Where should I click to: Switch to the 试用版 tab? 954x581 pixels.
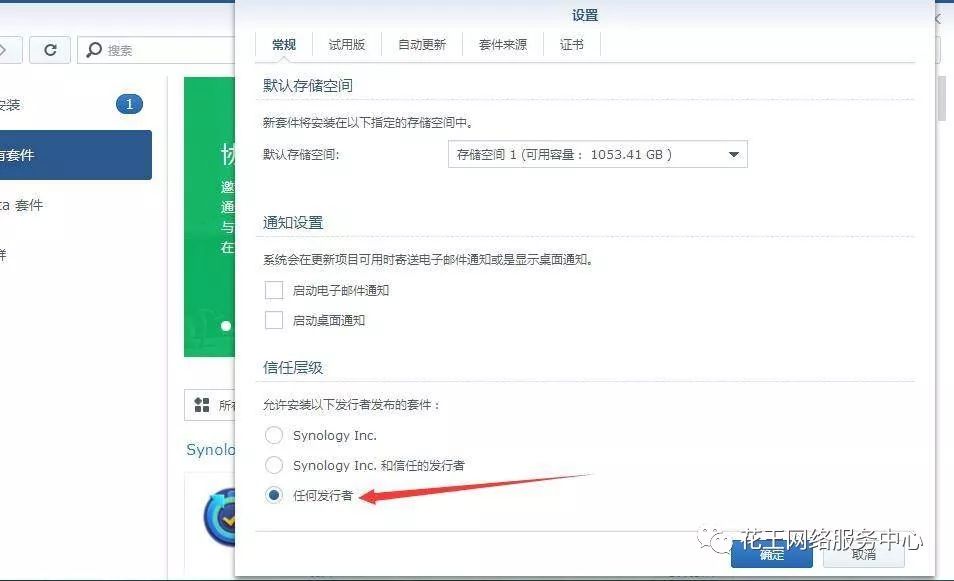(346, 44)
